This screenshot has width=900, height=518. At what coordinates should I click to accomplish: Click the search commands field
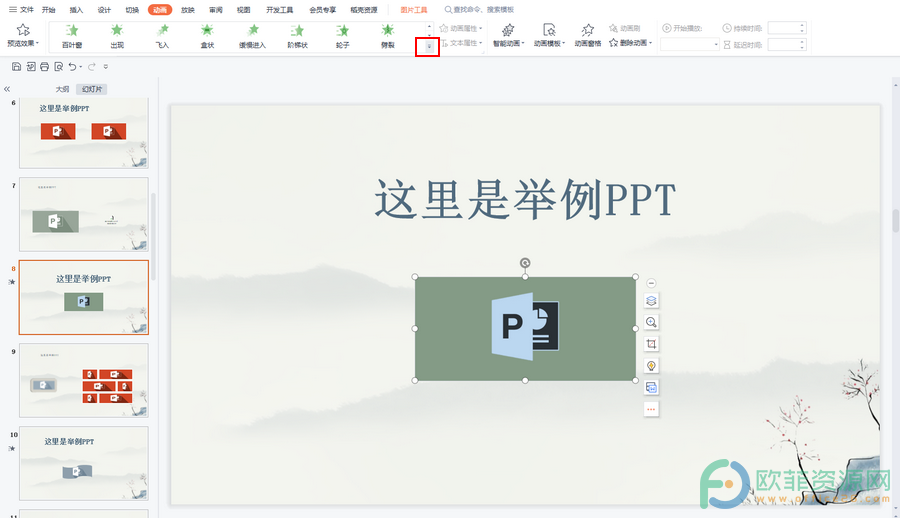pos(479,10)
